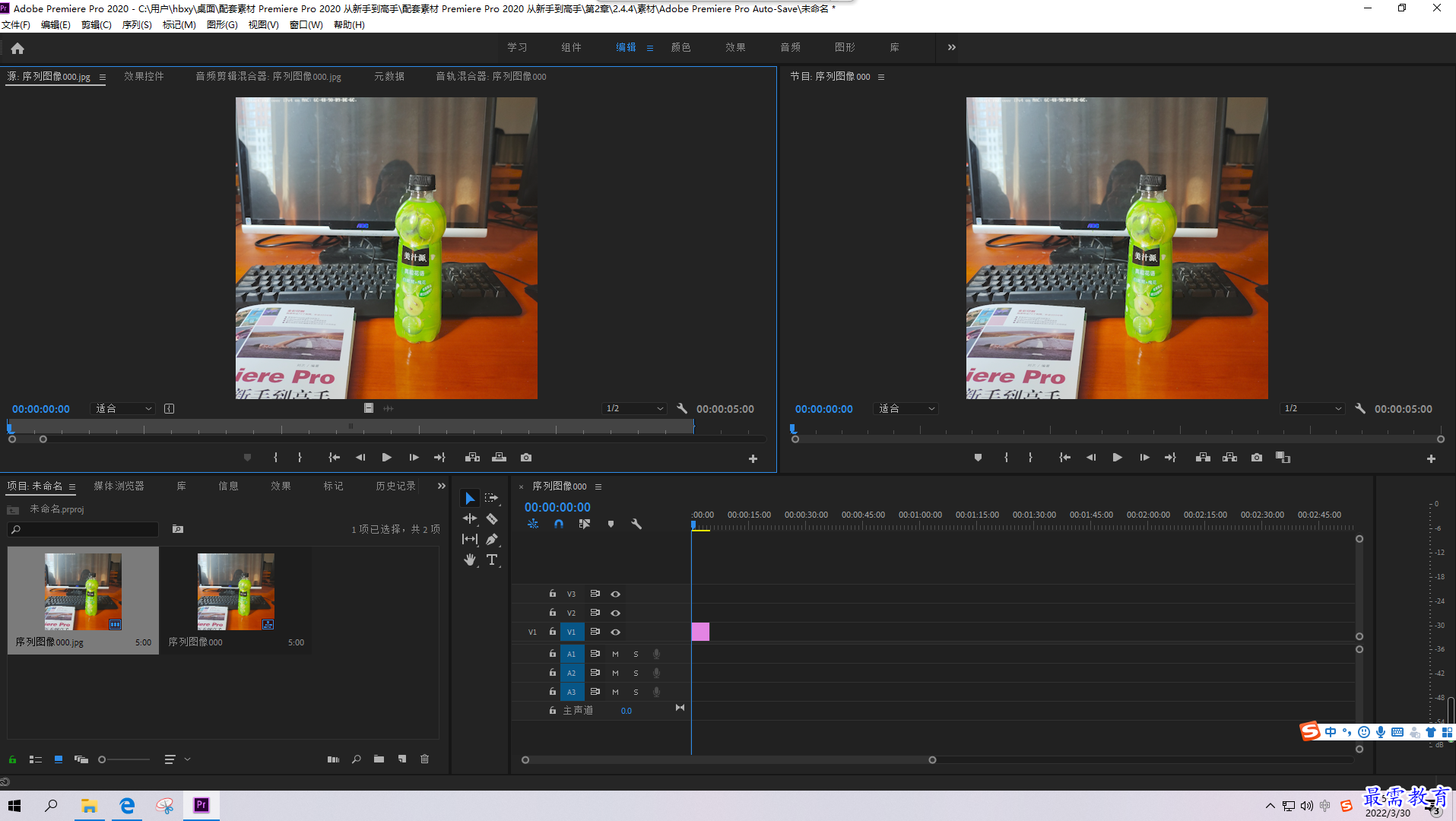The height and width of the screenshot is (821, 1456).
Task: Select the Pen tool
Action: 492,540
